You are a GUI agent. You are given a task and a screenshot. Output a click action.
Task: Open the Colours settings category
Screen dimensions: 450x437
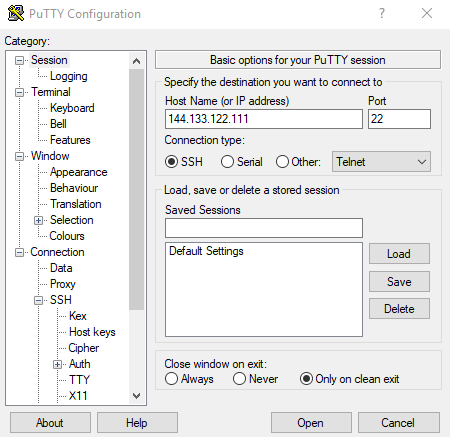(67, 236)
